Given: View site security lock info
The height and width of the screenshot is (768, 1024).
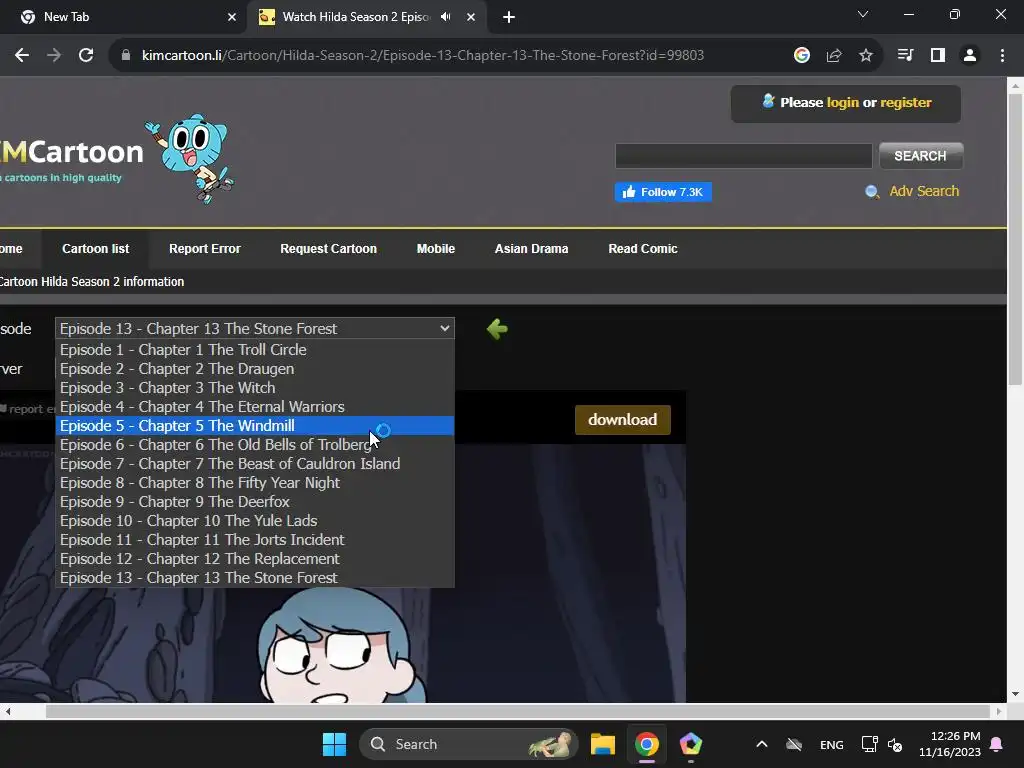Looking at the screenshot, I should 126,56.
